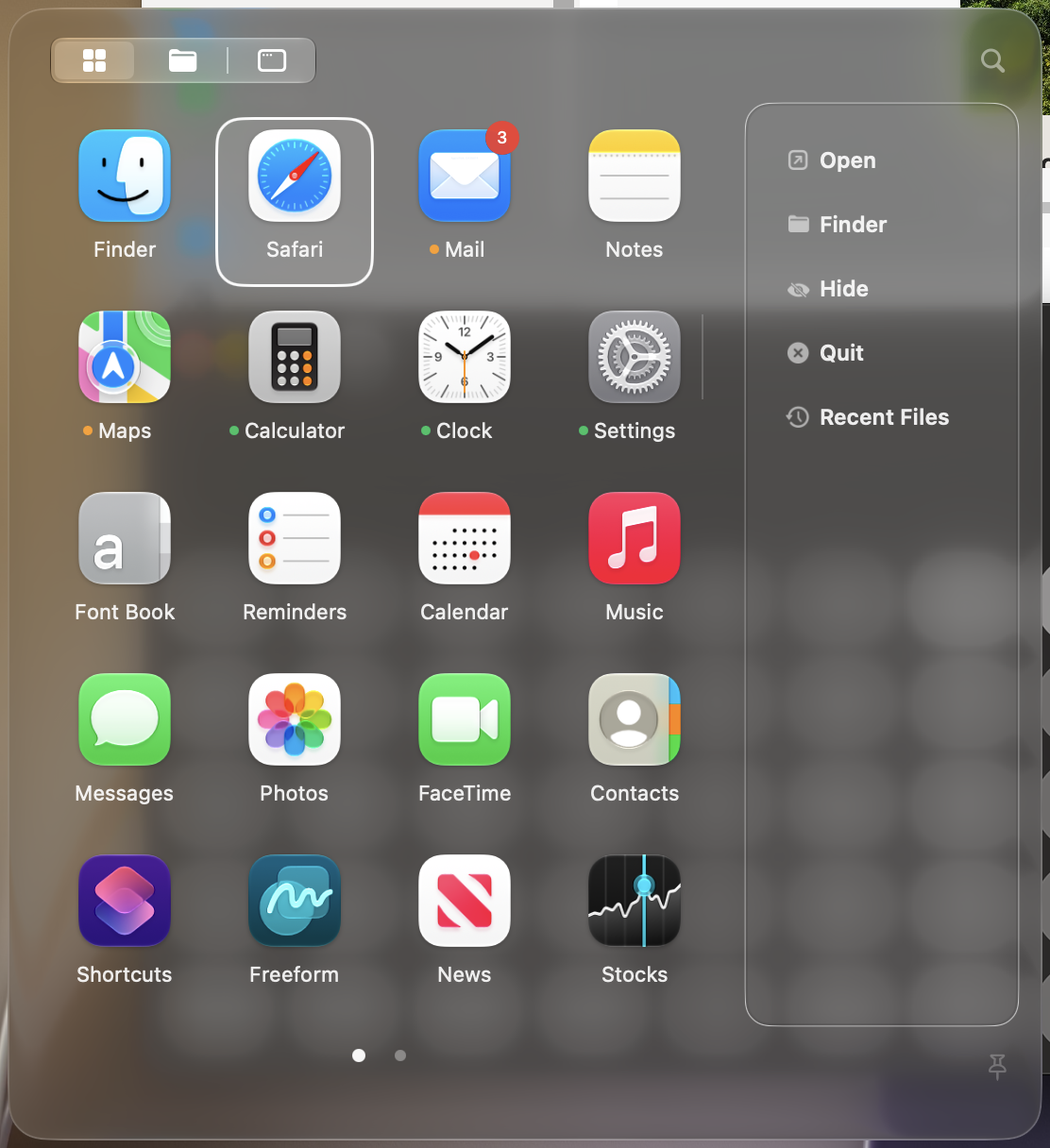Launch the Music app
Image resolution: width=1050 pixels, height=1148 pixels.
point(635,538)
